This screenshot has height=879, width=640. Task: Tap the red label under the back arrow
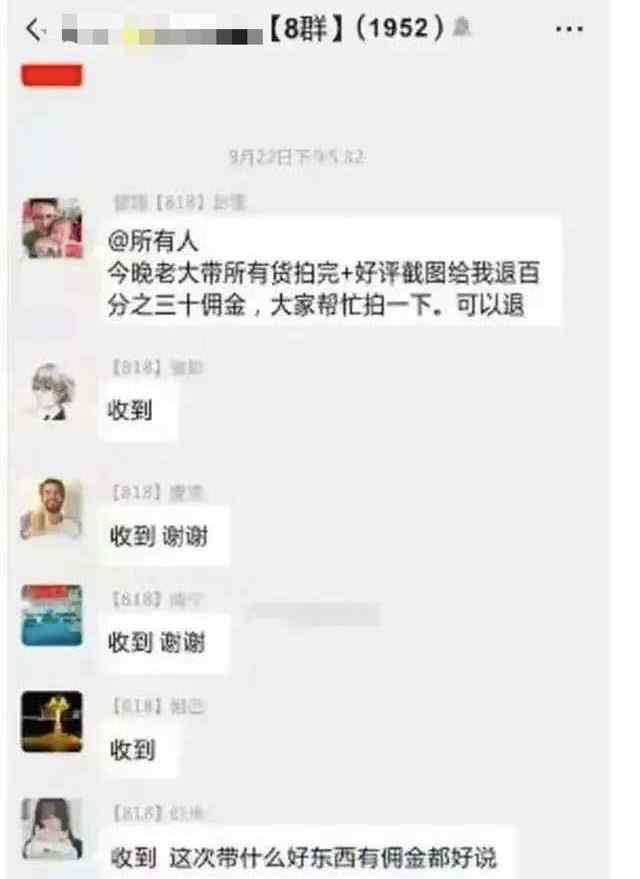click(x=52, y=76)
